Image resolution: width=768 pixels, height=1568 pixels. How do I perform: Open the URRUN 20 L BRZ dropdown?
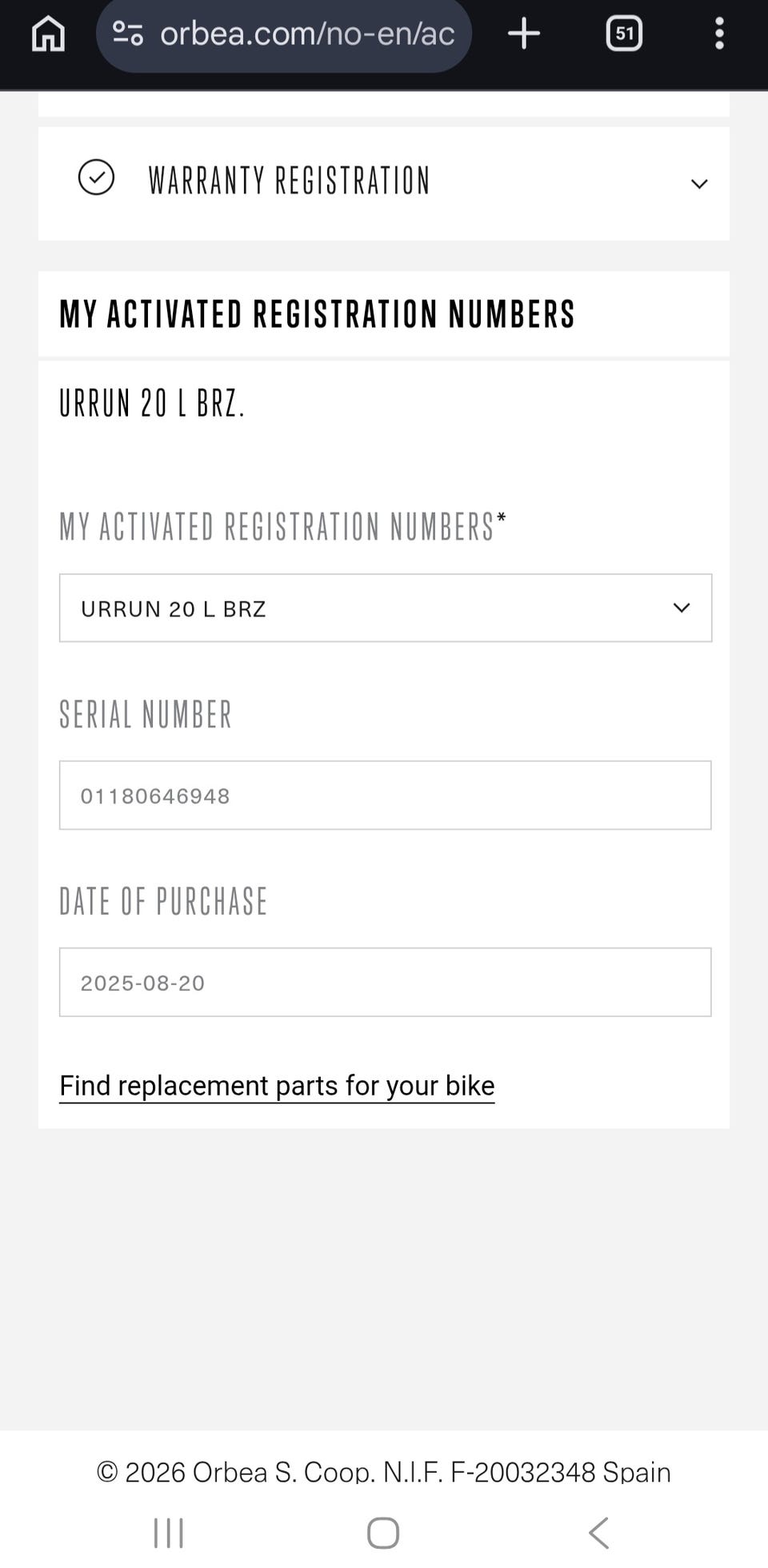385,608
